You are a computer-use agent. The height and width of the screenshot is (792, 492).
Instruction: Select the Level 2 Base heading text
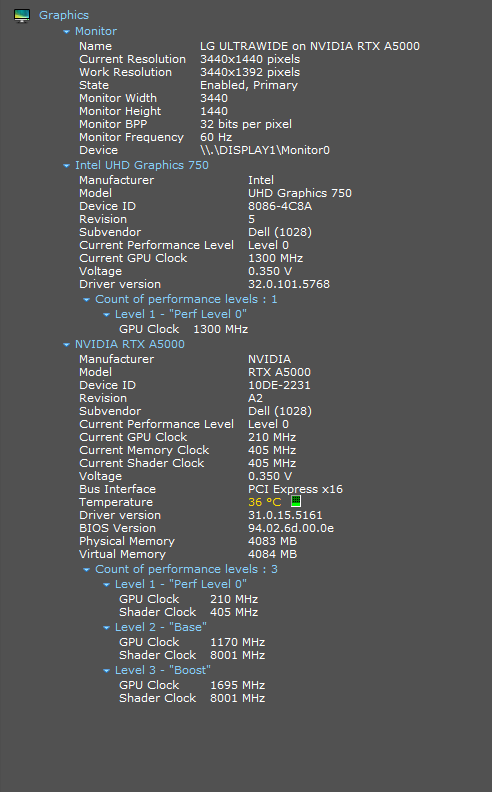pyautogui.click(x=161, y=627)
